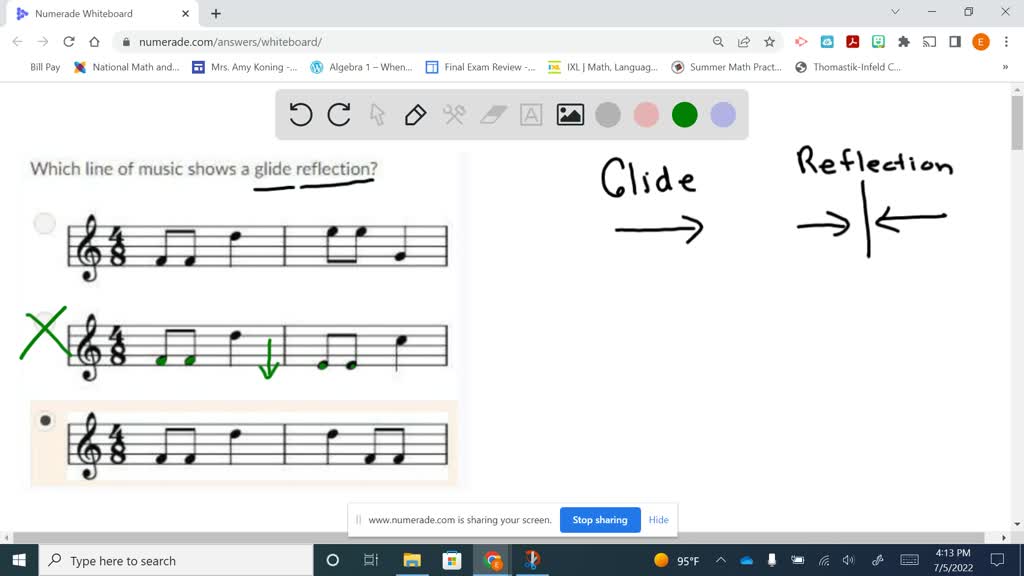Select the filled radio button beside third music line
This screenshot has width=1024, height=576.
click(x=45, y=421)
